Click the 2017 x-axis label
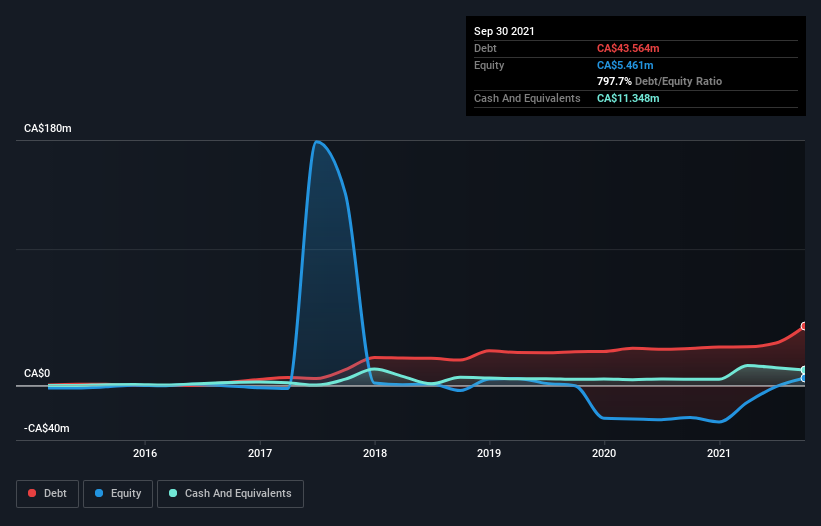Image resolution: width=821 pixels, height=526 pixels. [260, 453]
